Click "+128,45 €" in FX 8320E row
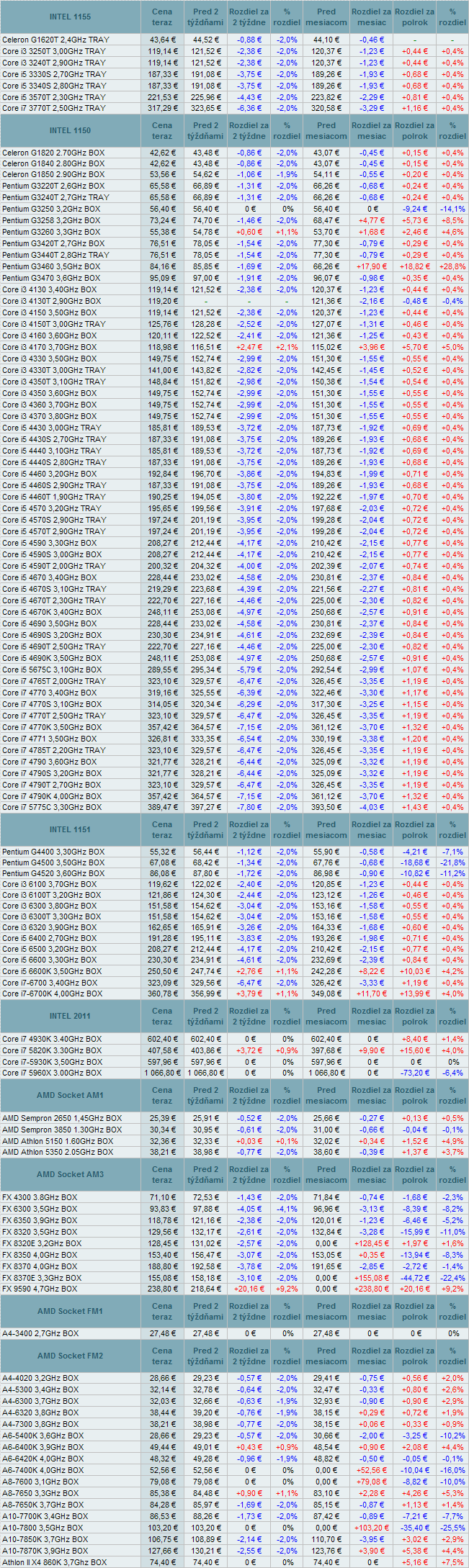The image size is (469, 1568). coord(372,1243)
